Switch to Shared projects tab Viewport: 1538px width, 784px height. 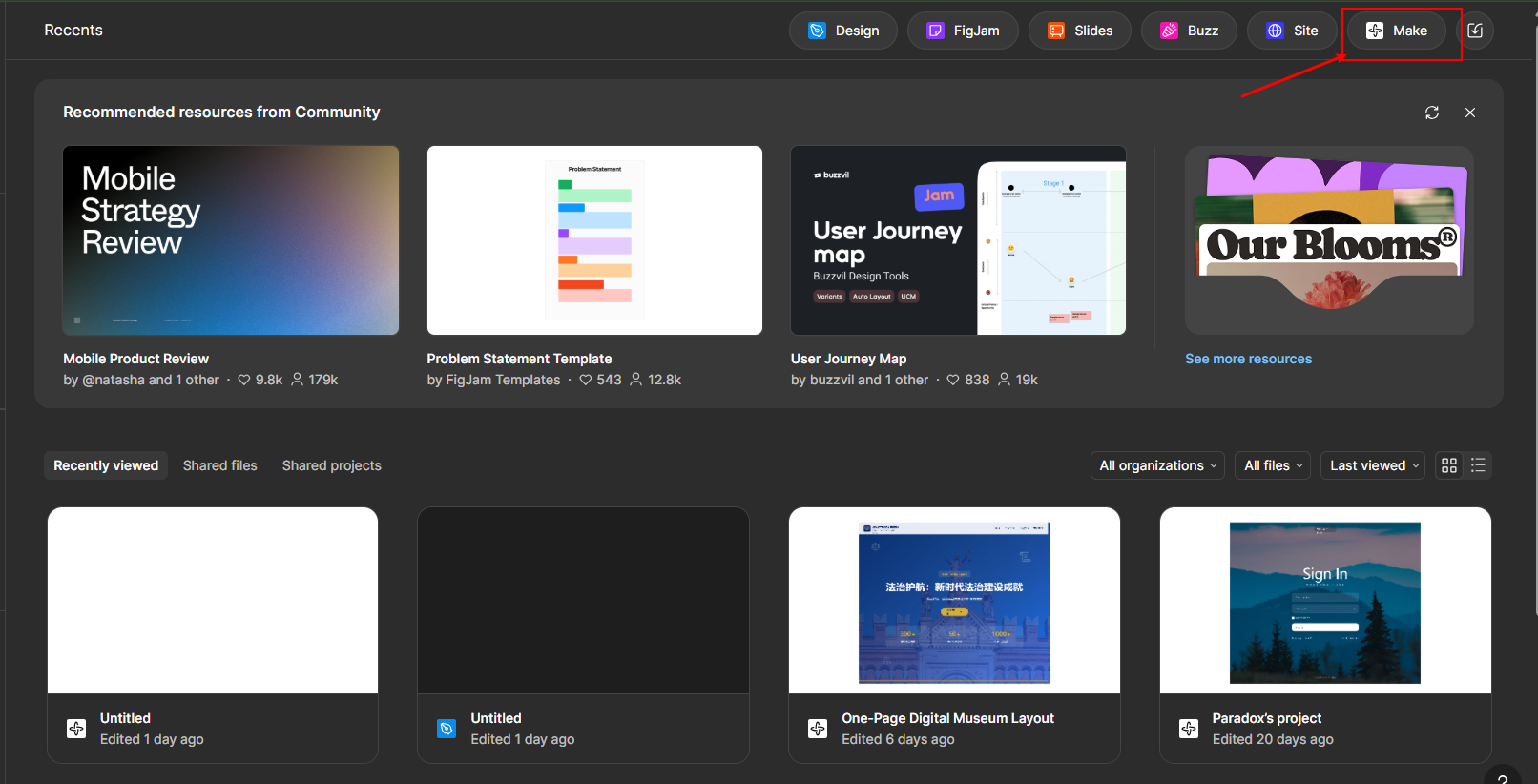331,465
